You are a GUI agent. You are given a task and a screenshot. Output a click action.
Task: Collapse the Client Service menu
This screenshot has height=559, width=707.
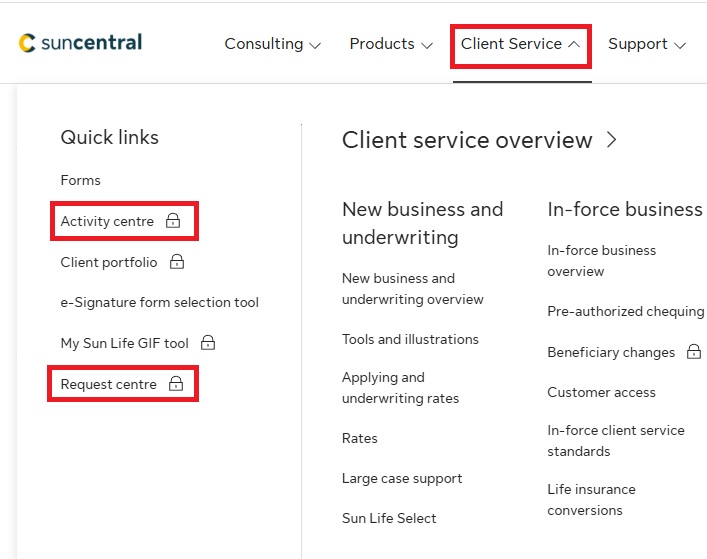pos(520,44)
